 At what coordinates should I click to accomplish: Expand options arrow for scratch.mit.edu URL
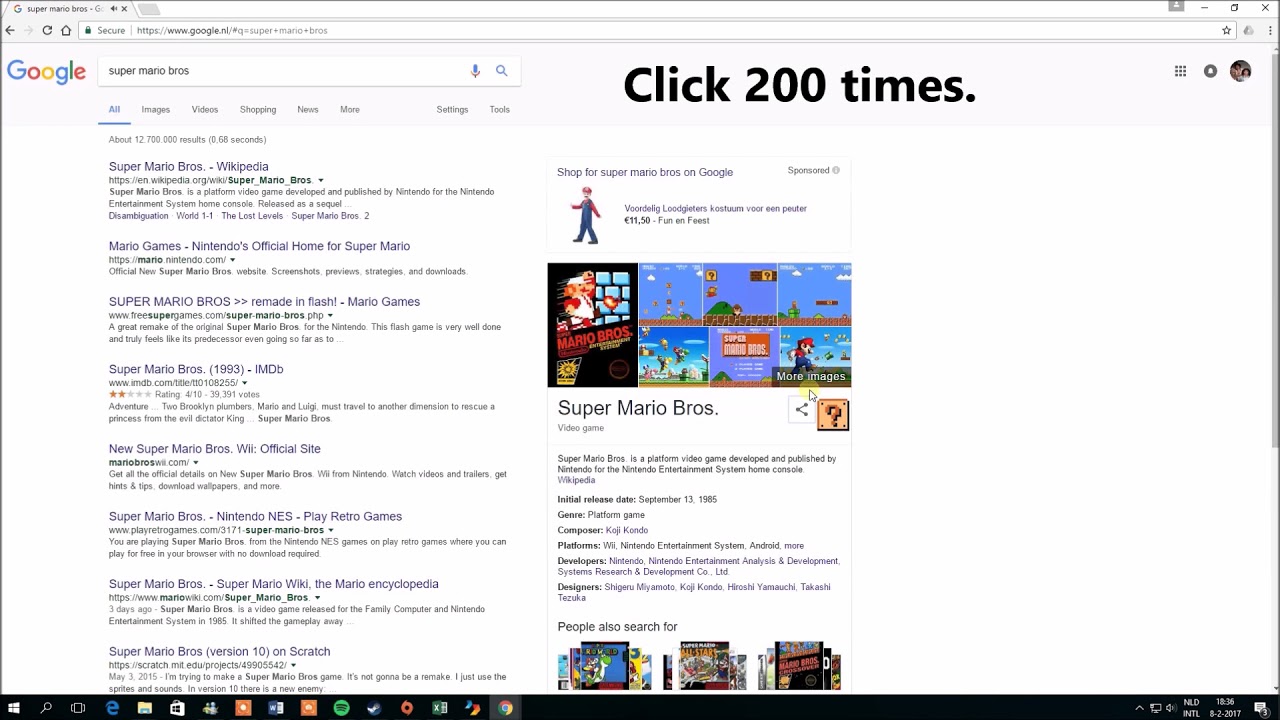coord(294,665)
